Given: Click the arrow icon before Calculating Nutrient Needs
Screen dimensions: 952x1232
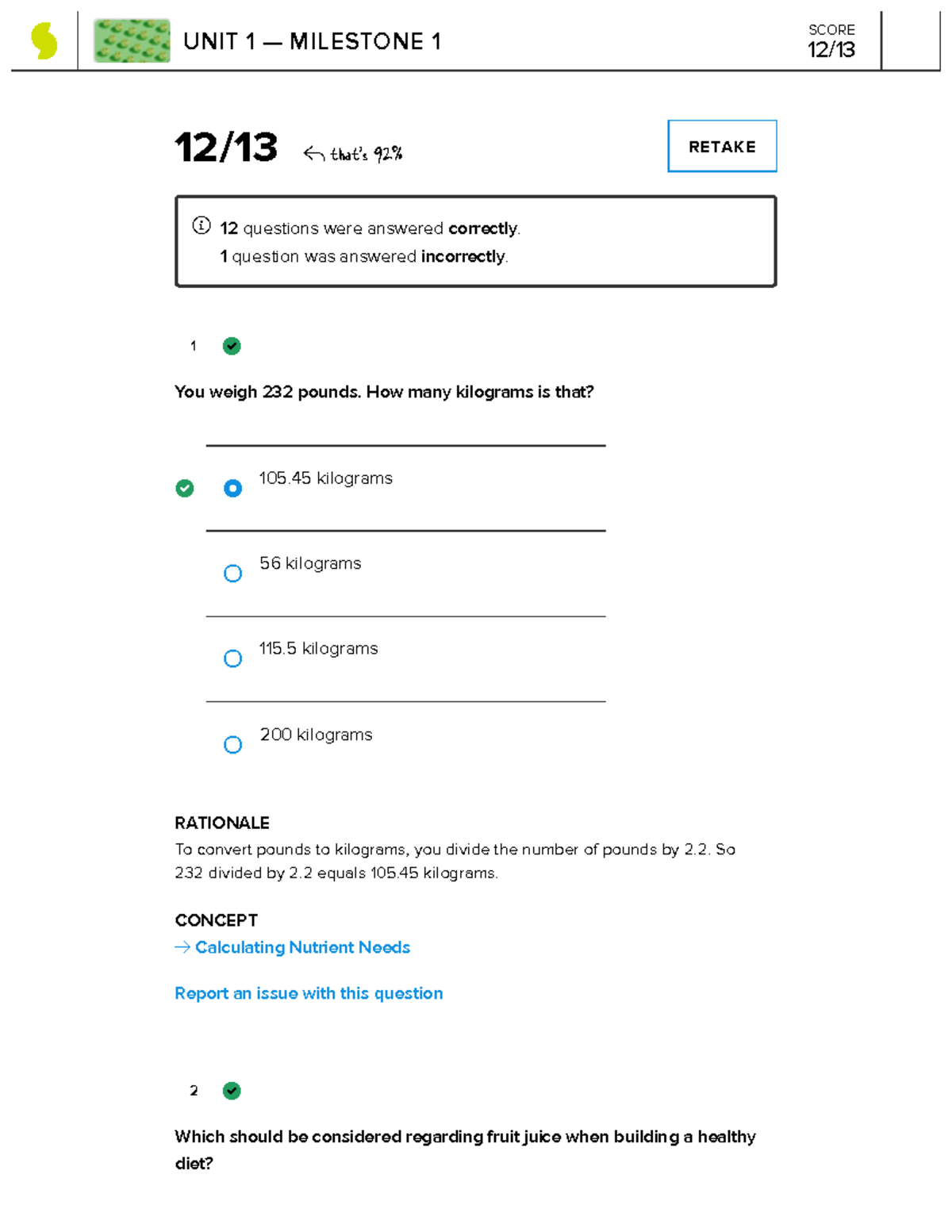Looking at the screenshot, I should 182,947.
